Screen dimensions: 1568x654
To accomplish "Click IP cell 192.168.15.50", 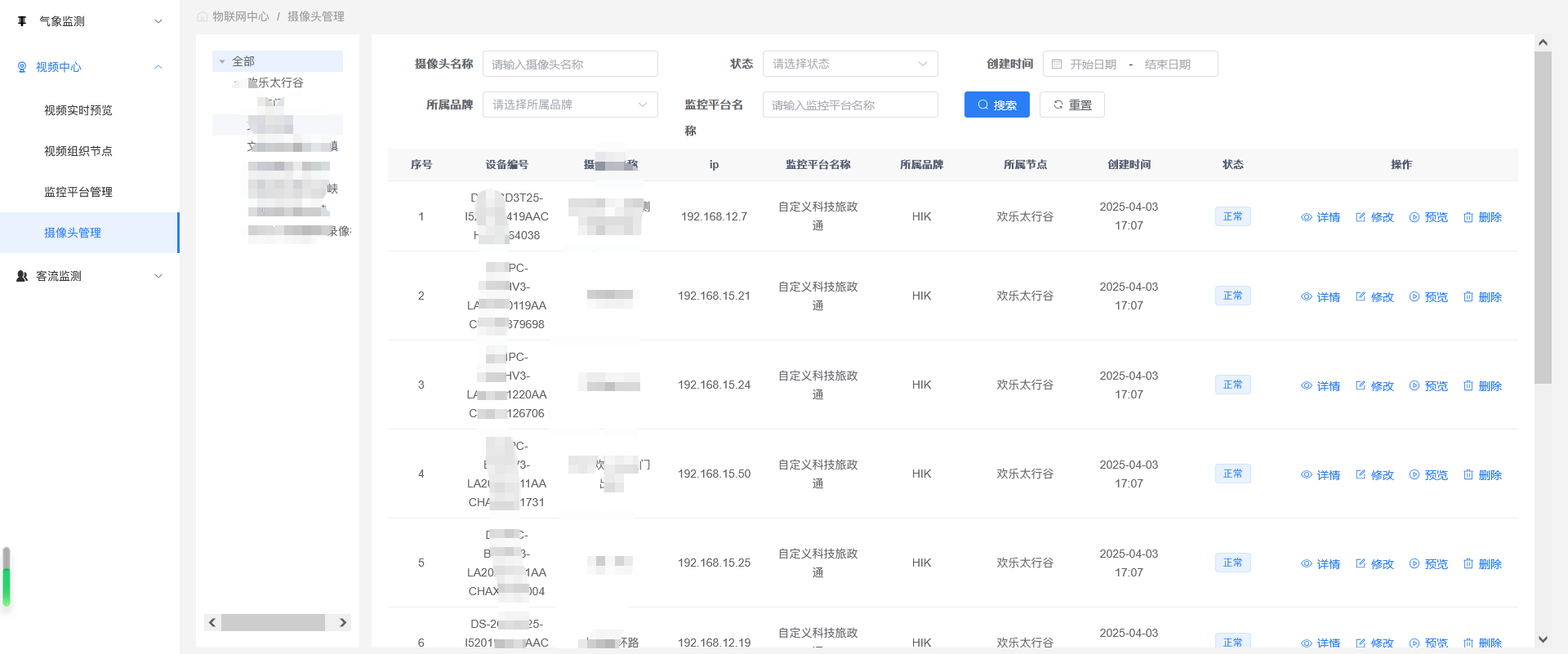I will point(714,474).
